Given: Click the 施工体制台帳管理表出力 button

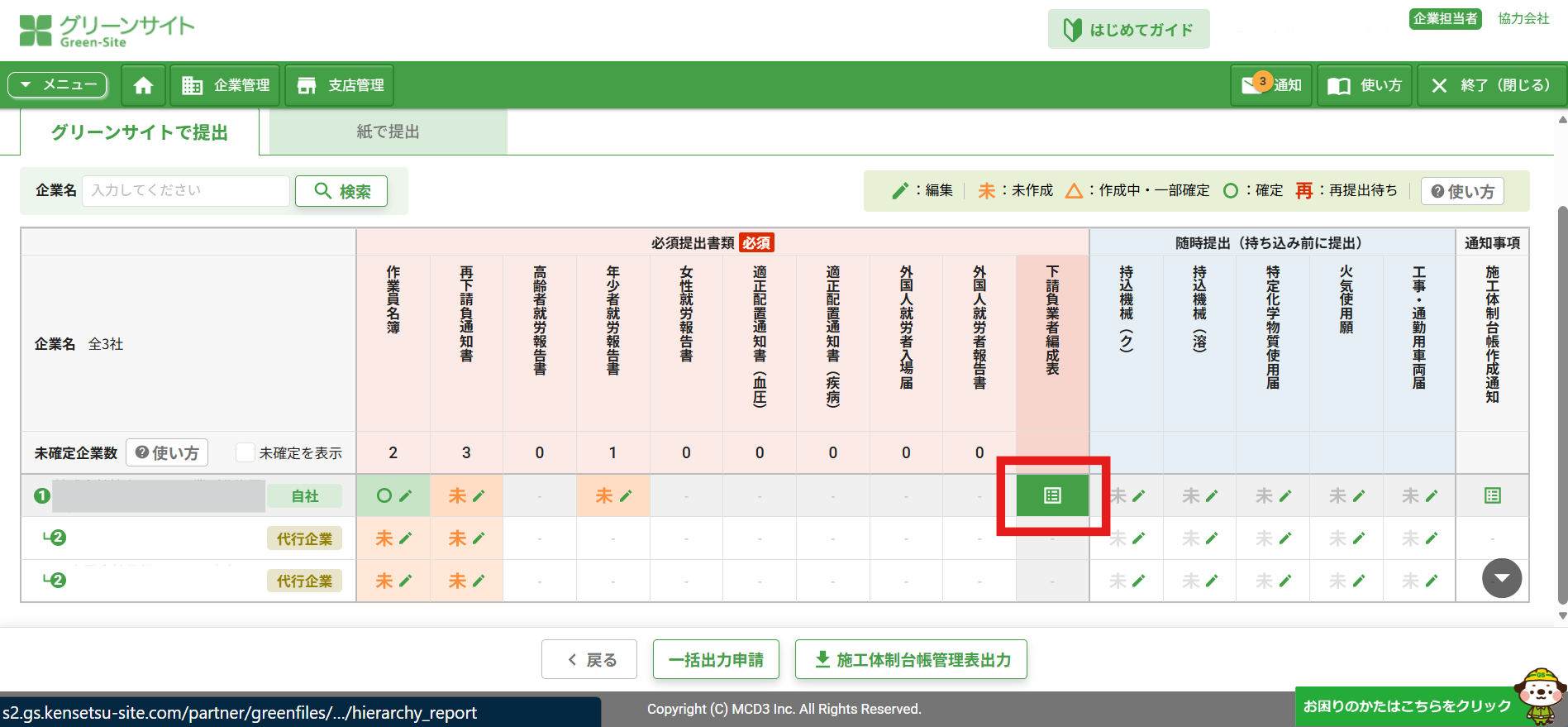Looking at the screenshot, I should pos(911,659).
